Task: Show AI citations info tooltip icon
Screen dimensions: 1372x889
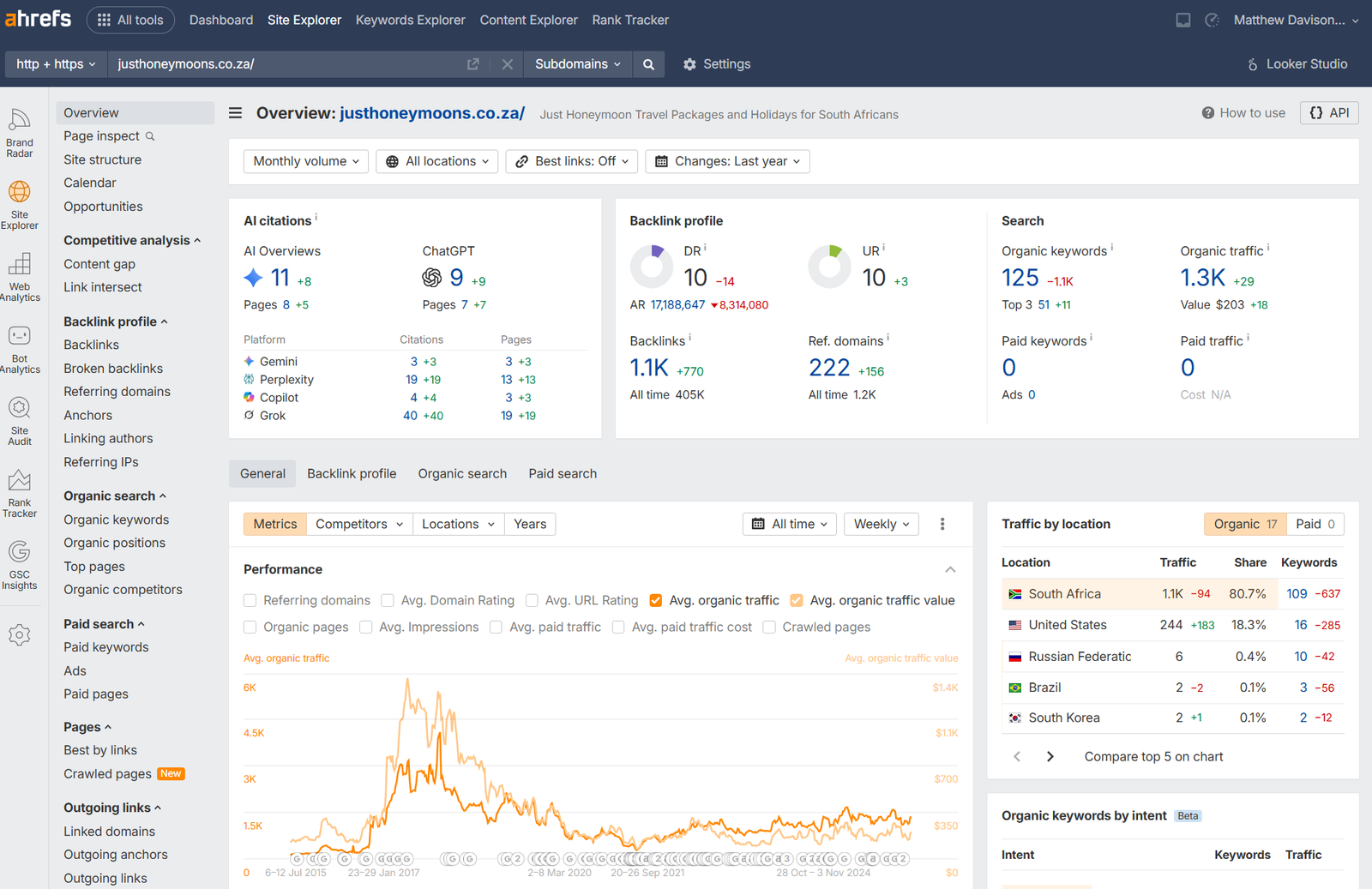Action: 316,217
